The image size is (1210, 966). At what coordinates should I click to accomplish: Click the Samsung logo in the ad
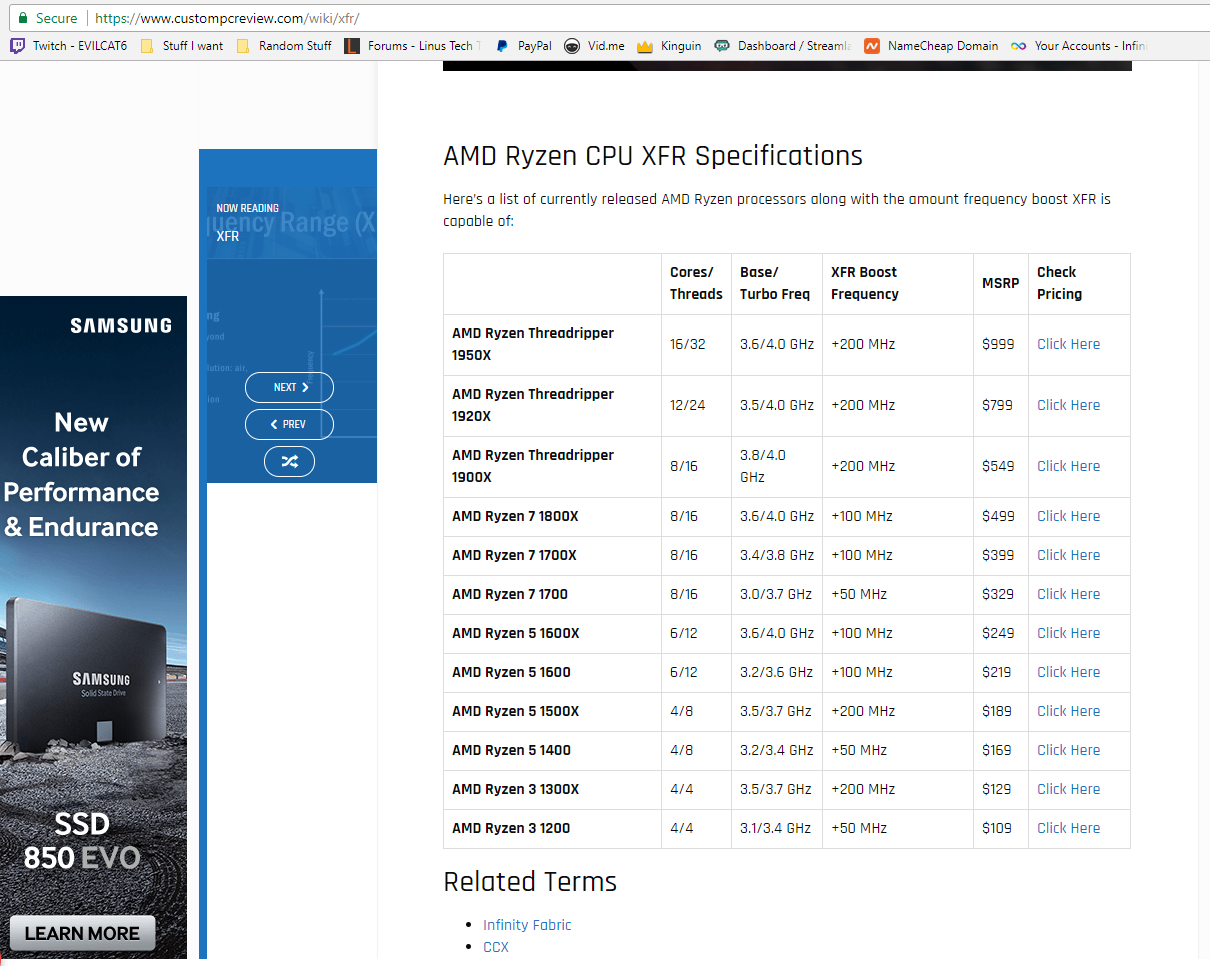coord(121,325)
